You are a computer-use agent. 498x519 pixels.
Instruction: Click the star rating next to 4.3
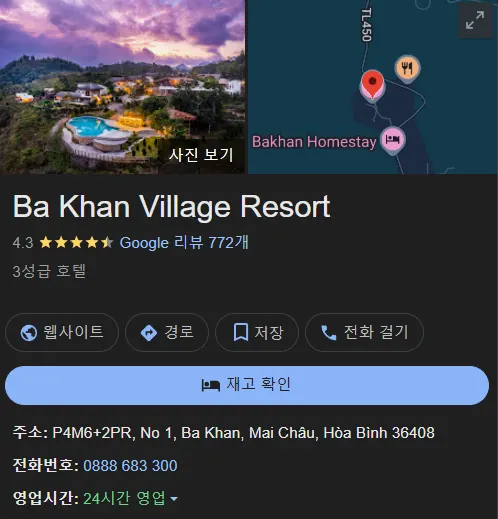[x=77, y=243]
